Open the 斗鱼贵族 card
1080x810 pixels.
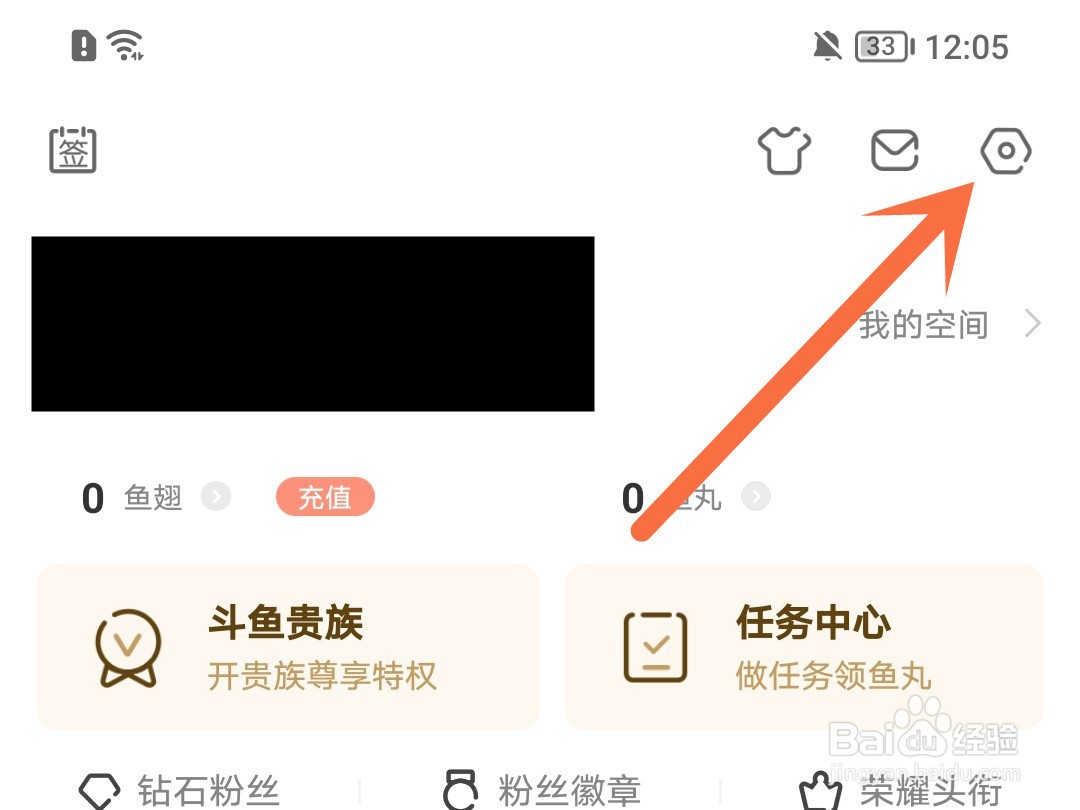pos(288,647)
